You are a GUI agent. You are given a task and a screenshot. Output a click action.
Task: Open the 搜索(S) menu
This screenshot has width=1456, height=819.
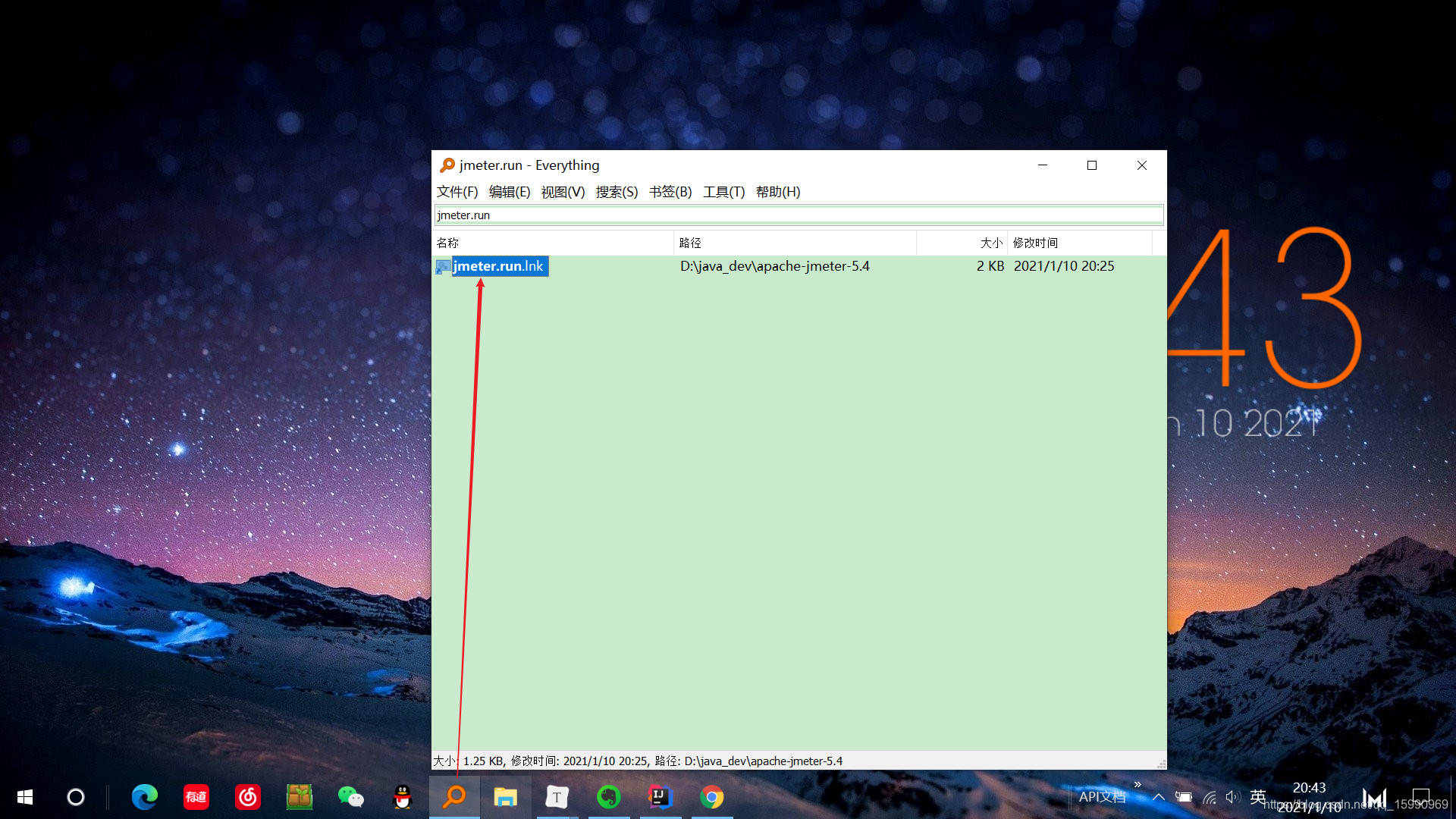[617, 192]
